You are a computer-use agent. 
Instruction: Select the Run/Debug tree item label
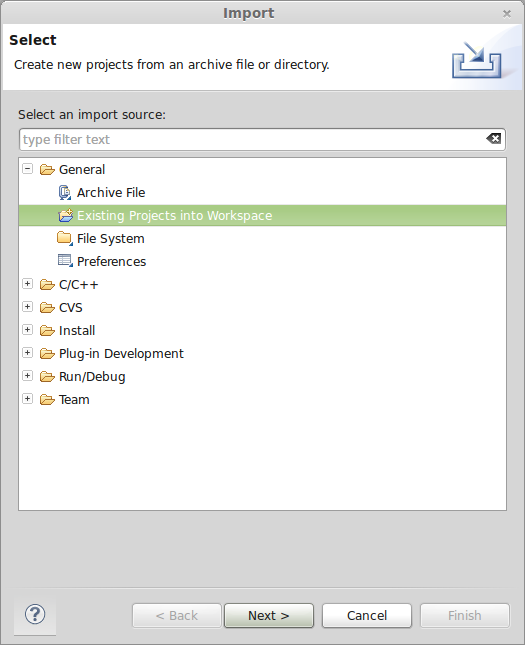point(92,376)
